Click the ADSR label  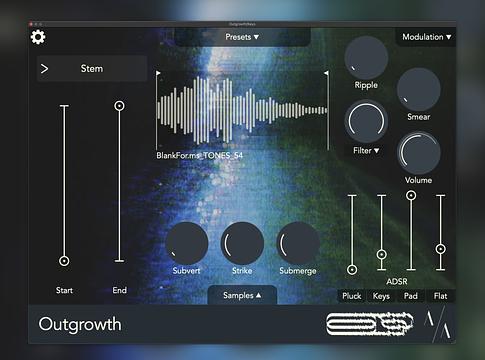pyautogui.click(x=397, y=282)
